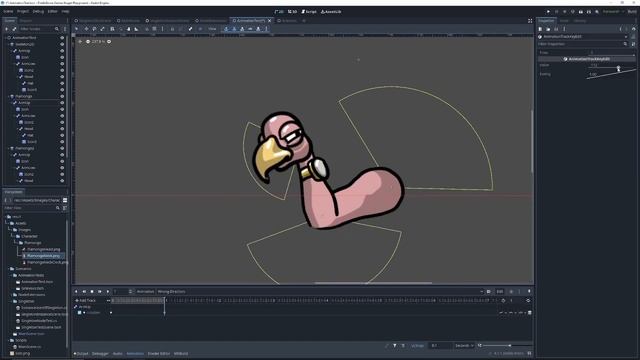Screen dimensions: 640x360
Task: Open the renderer Forward+ dropdown
Action: pyautogui.click(x=613, y=12)
